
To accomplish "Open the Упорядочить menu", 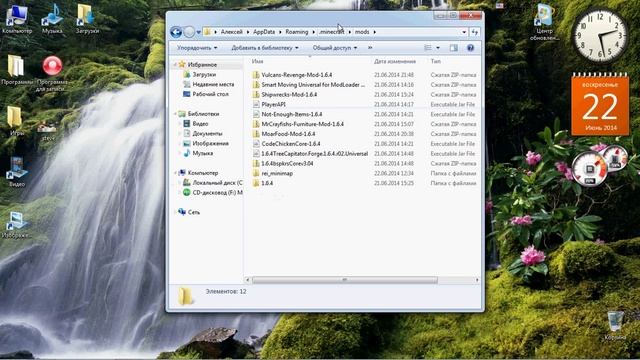I will tap(197, 48).
